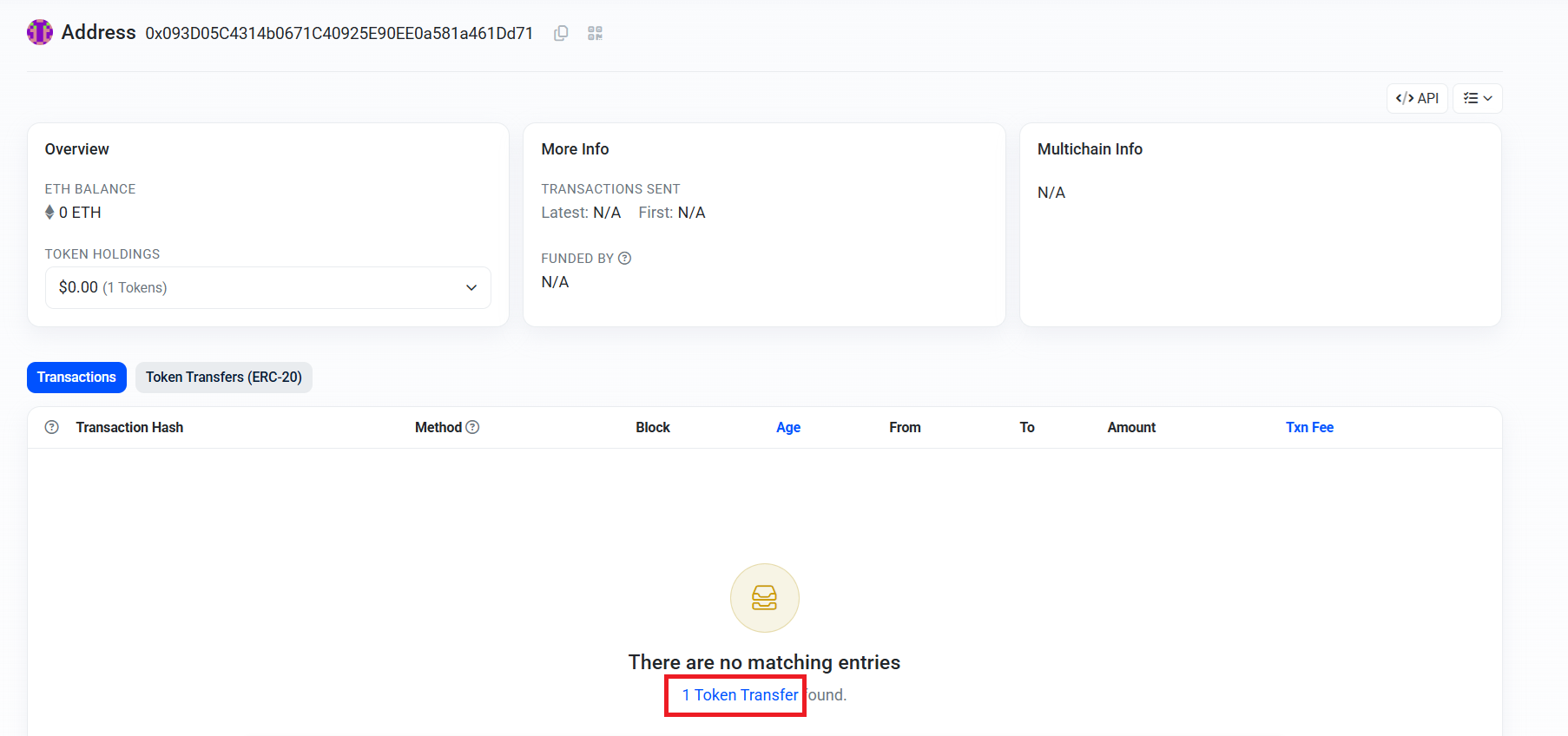Click the TRANSACTIONS SENT label
The image size is (1568, 736).
click(610, 189)
